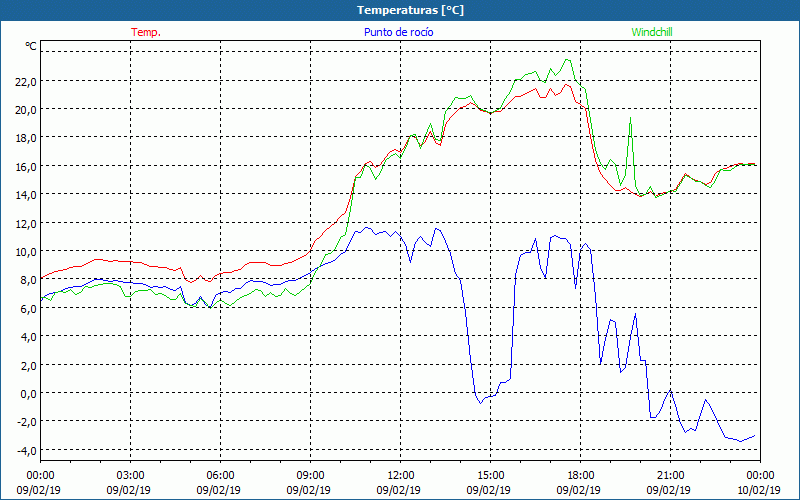800x500 pixels.
Task: Click the 18:00 time axis label
Action: coord(581,476)
